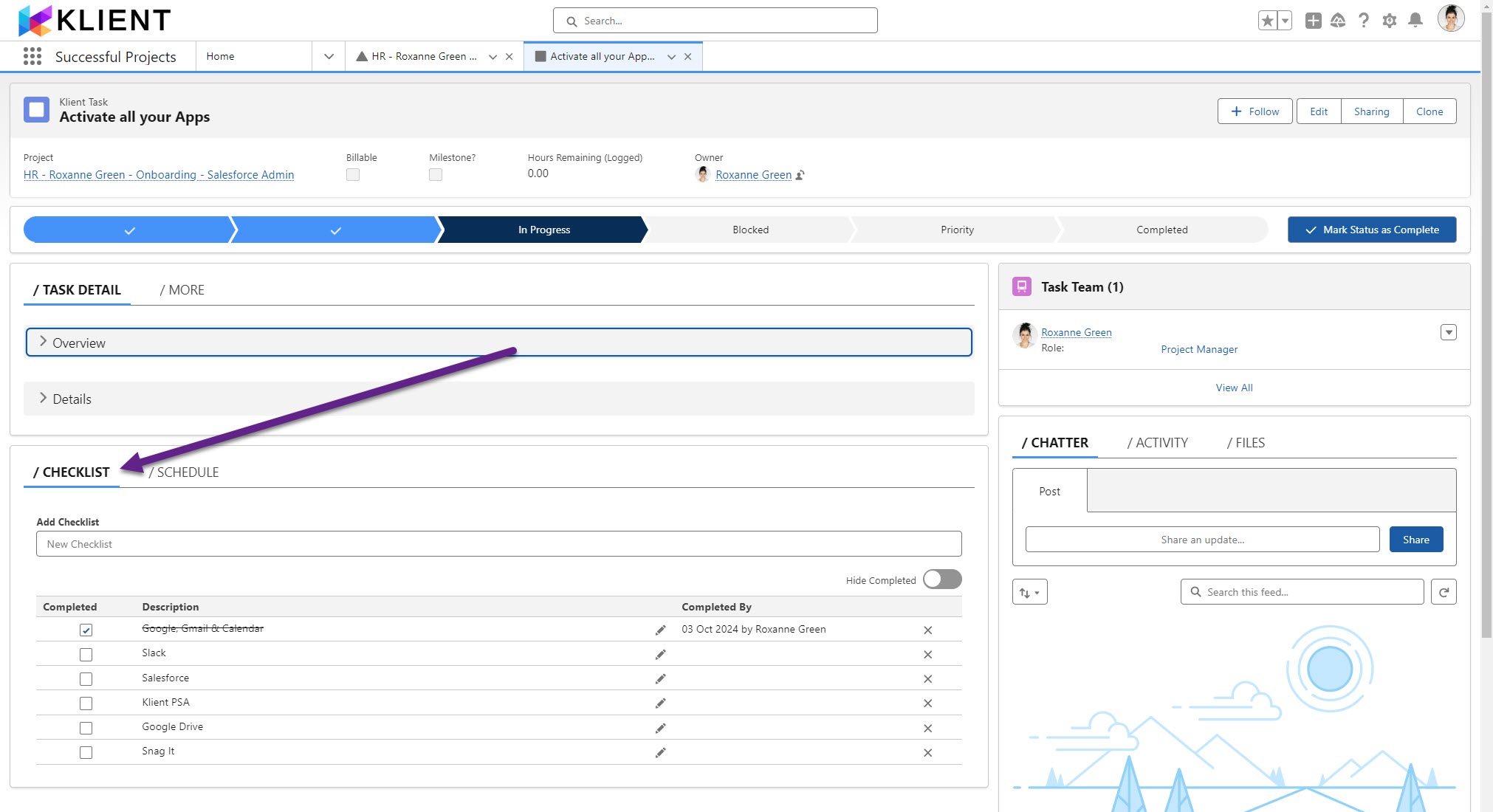The image size is (1493, 812).
Task: Open the Trailhead guidance icon
Action: [x=1338, y=21]
